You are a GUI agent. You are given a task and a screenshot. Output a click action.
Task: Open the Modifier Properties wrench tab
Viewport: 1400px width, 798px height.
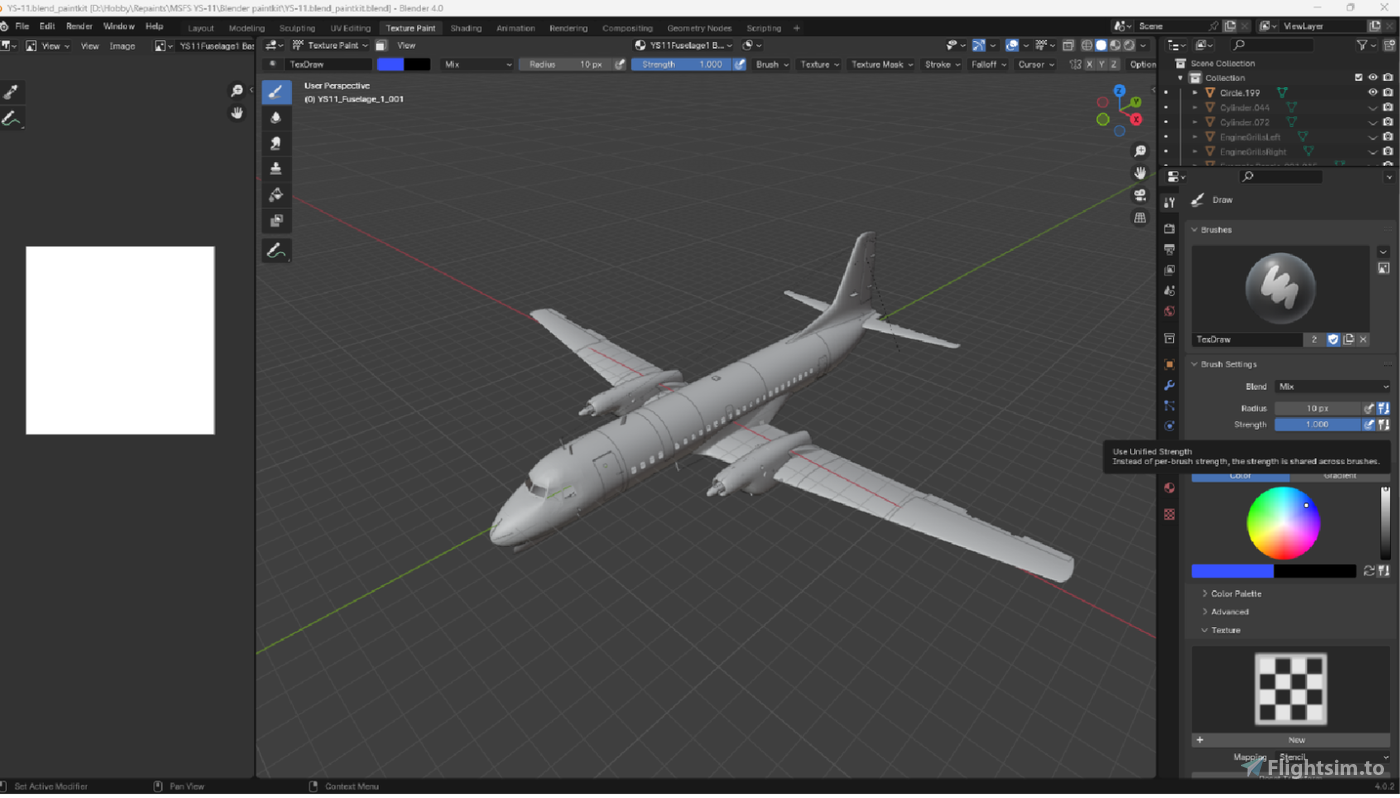pyautogui.click(x=1168, y=385)
